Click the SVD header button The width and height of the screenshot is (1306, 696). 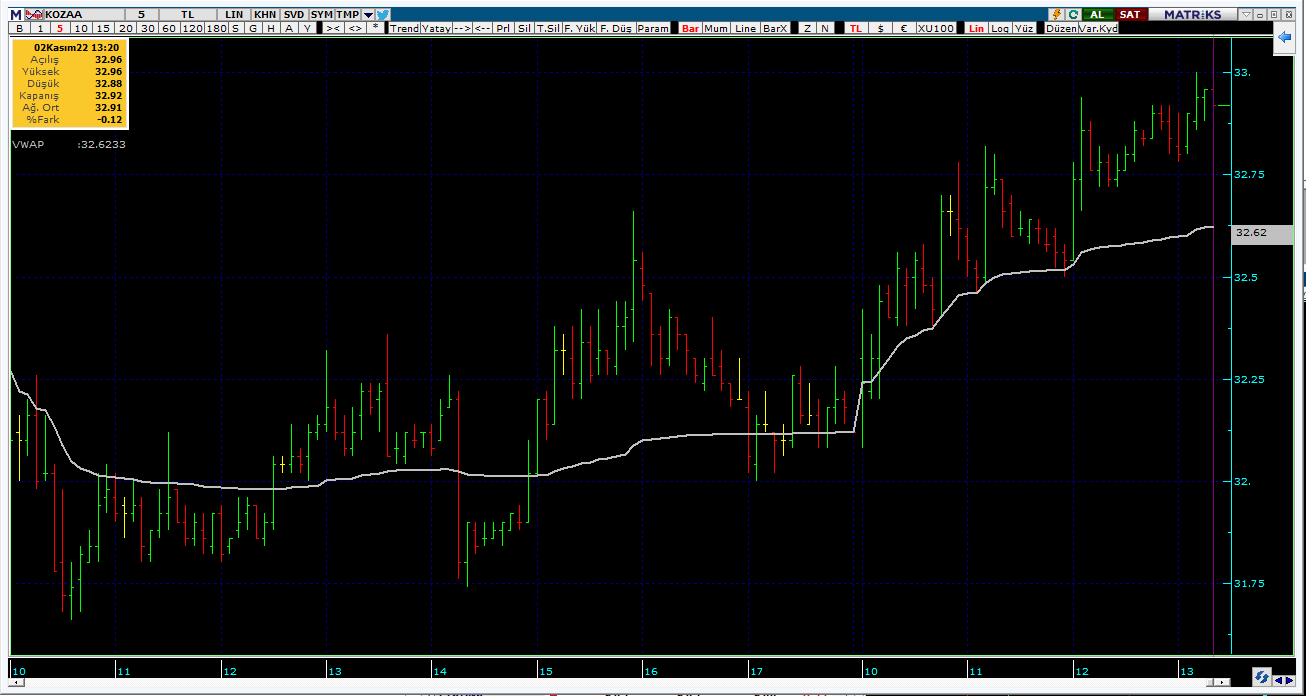(x=293, y=15)
